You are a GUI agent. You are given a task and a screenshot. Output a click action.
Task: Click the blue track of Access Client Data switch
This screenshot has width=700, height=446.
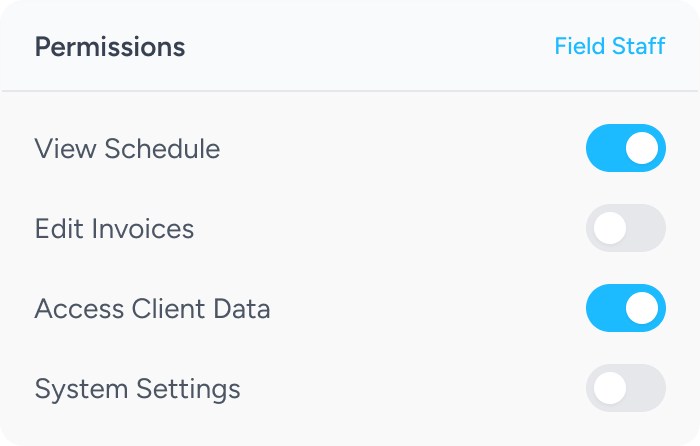604,308
